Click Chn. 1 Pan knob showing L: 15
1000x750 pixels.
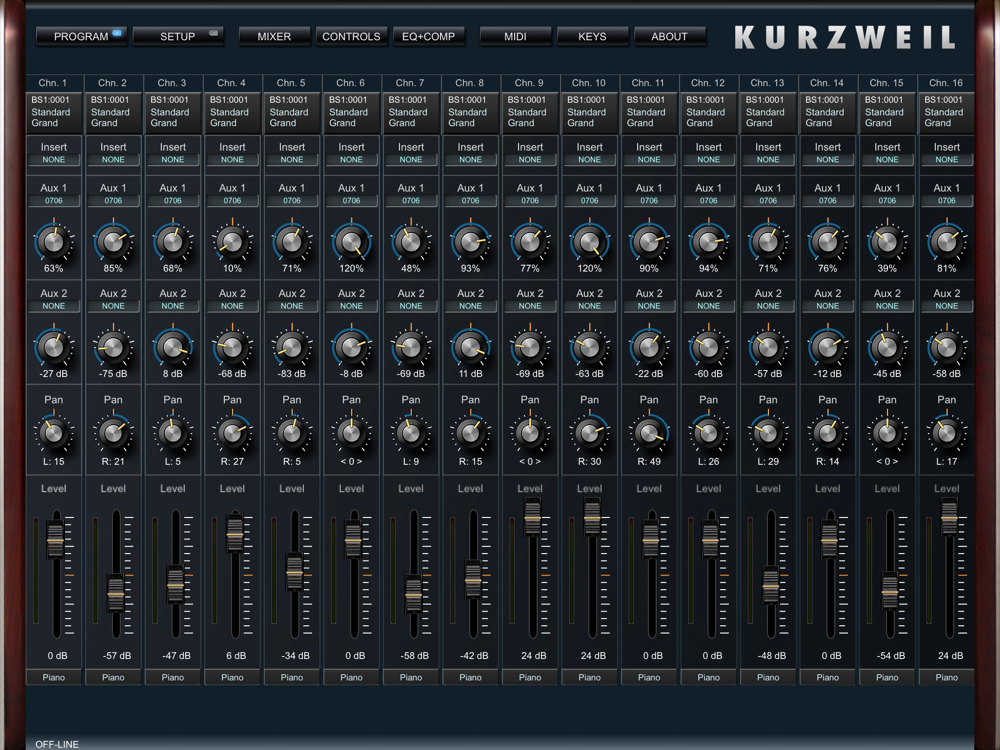click(x=54, y=434)
